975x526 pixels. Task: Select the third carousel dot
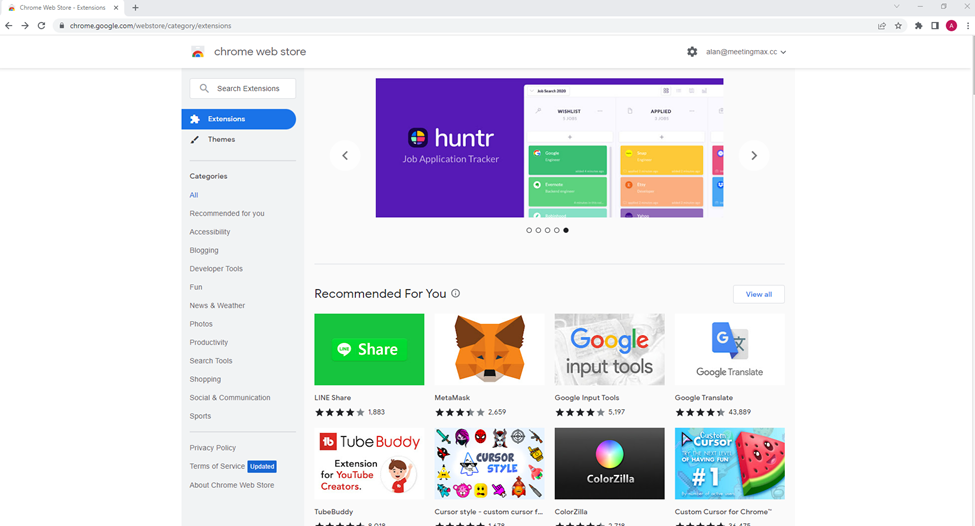point(547,230)
